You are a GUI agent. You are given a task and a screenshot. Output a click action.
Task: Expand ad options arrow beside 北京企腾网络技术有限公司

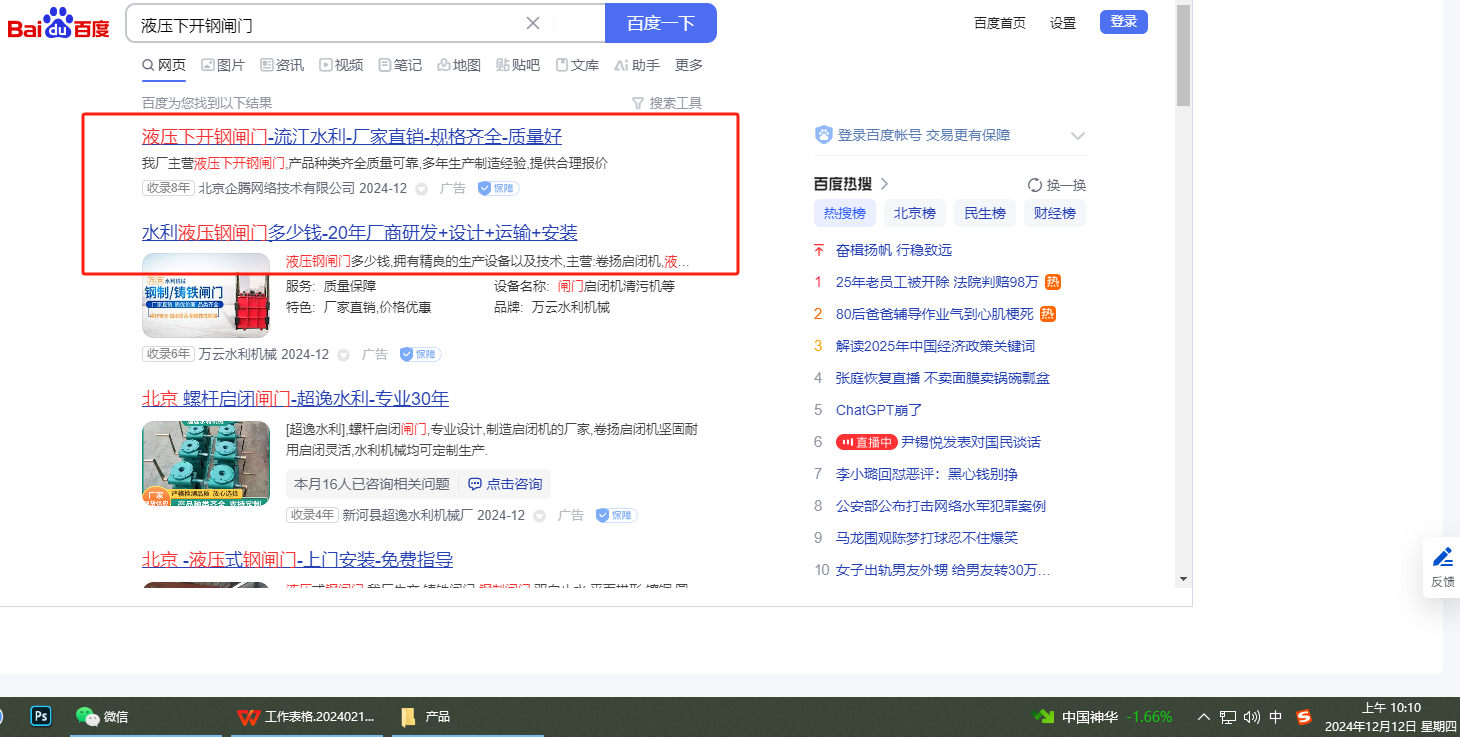(x=421, y=189)
